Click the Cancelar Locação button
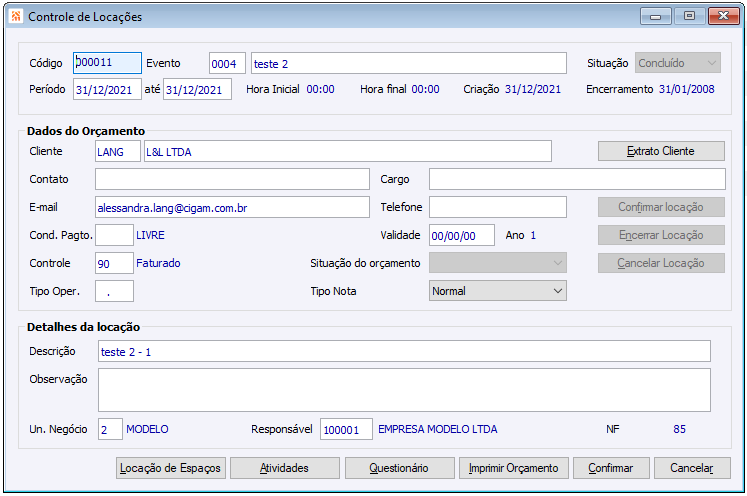 (661, 263)
